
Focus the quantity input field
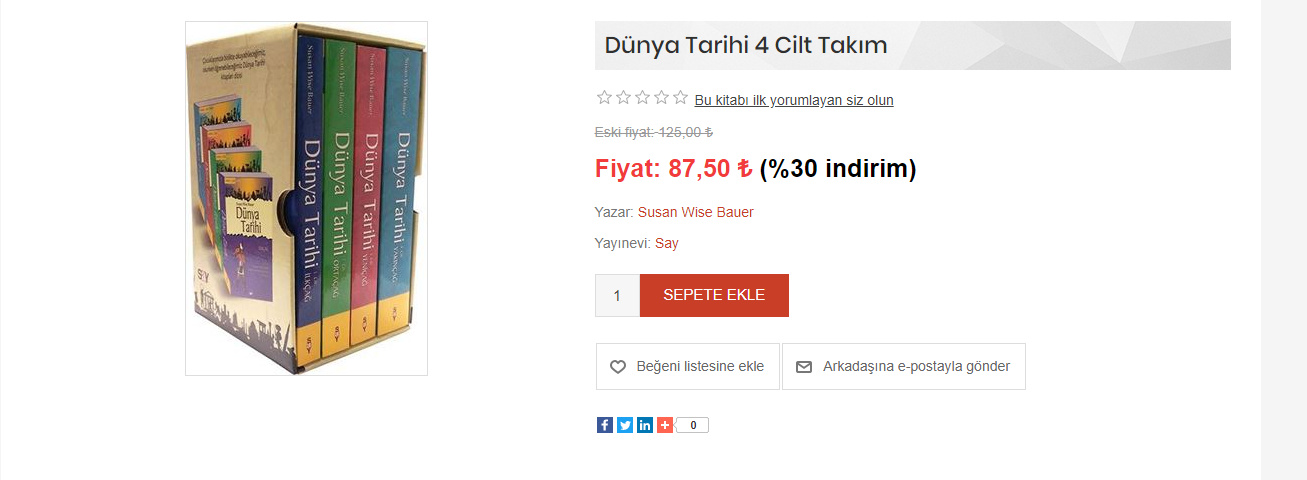point(617,295)
